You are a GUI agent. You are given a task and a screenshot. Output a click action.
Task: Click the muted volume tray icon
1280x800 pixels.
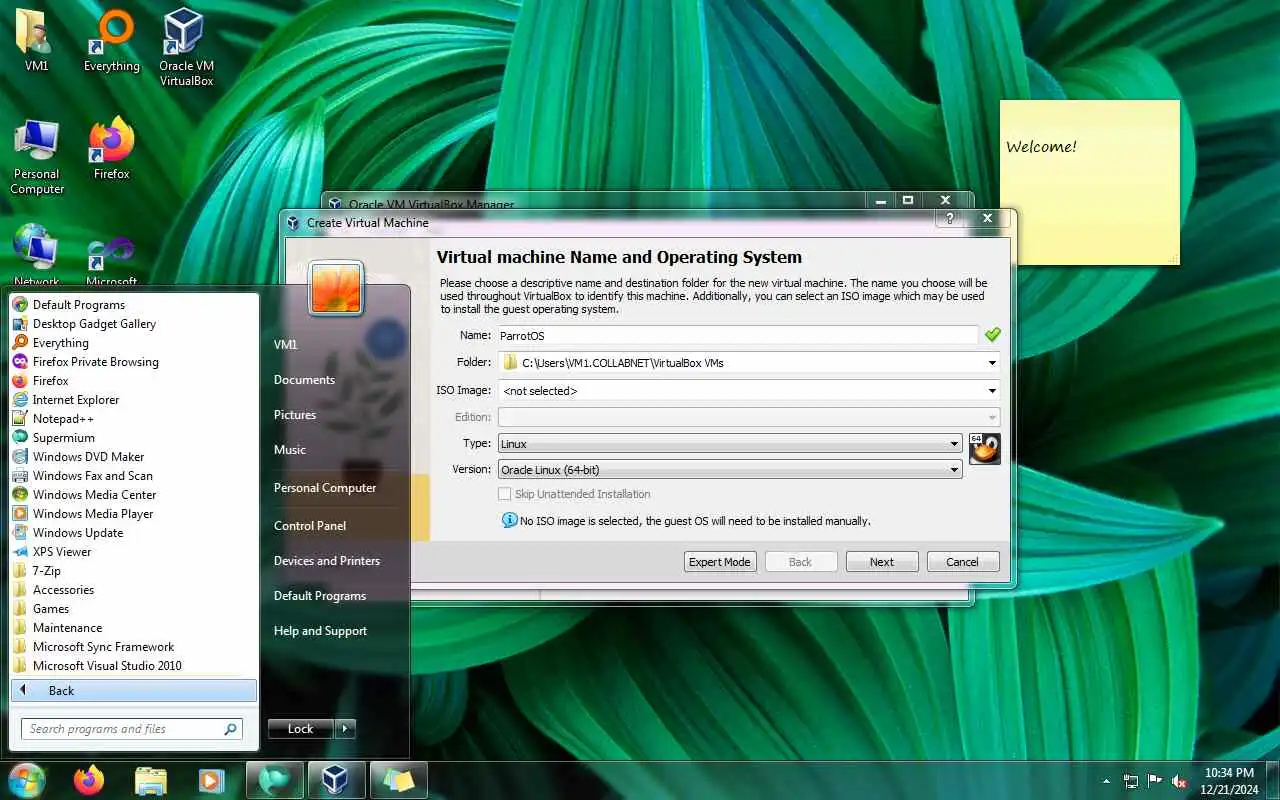1180,781
